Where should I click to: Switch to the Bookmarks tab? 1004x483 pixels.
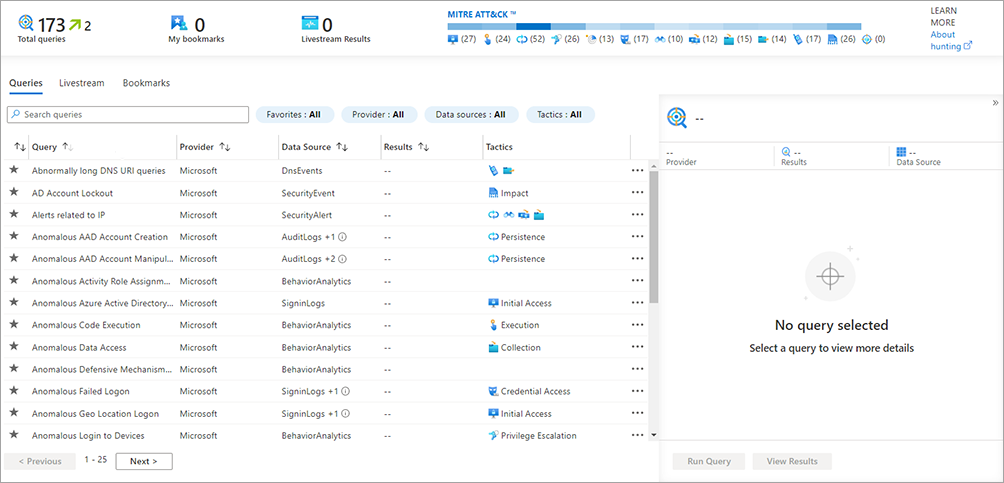(146, 83)
